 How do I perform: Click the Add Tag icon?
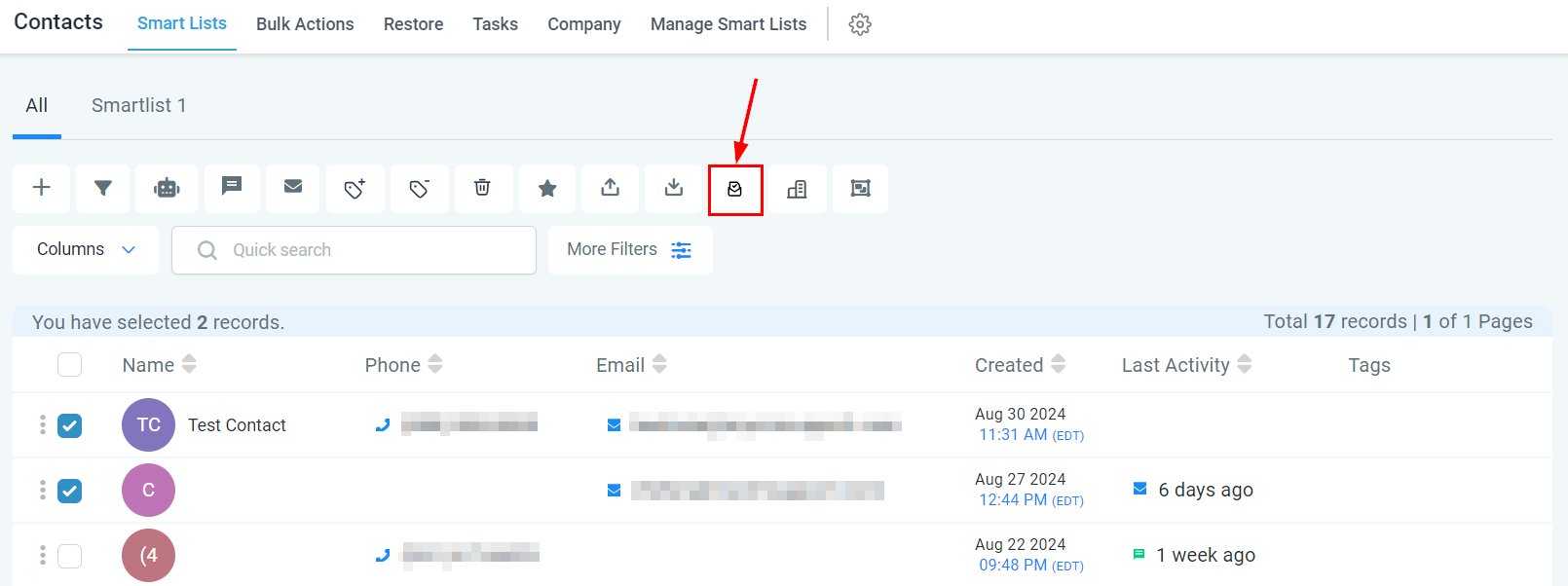click(355, 188)
